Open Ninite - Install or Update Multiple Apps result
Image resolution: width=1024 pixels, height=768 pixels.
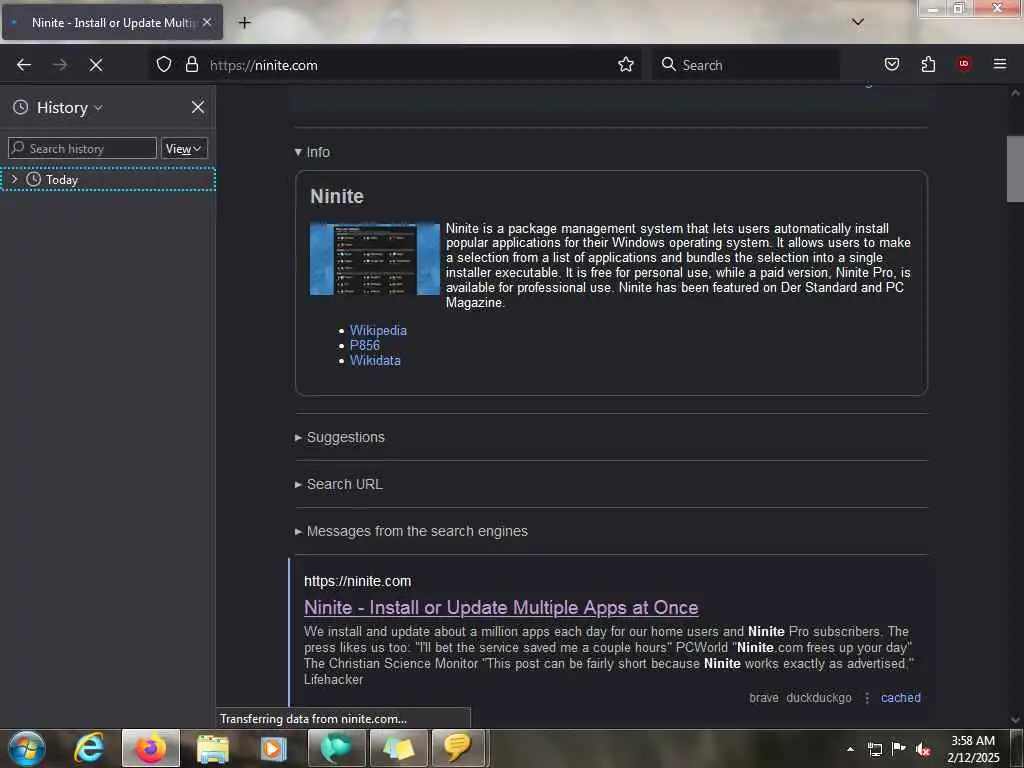(x=501, y=607)
